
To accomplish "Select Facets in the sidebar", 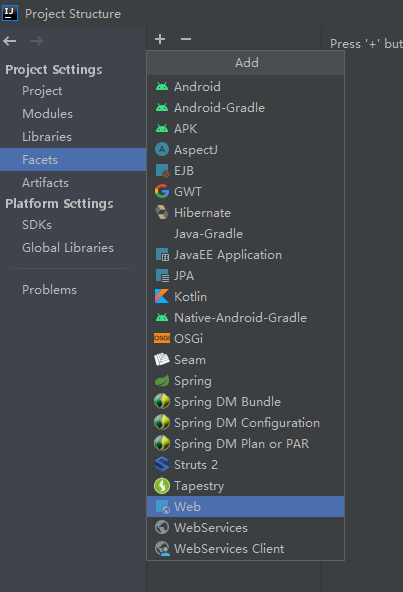I will (x=73, y=160).
